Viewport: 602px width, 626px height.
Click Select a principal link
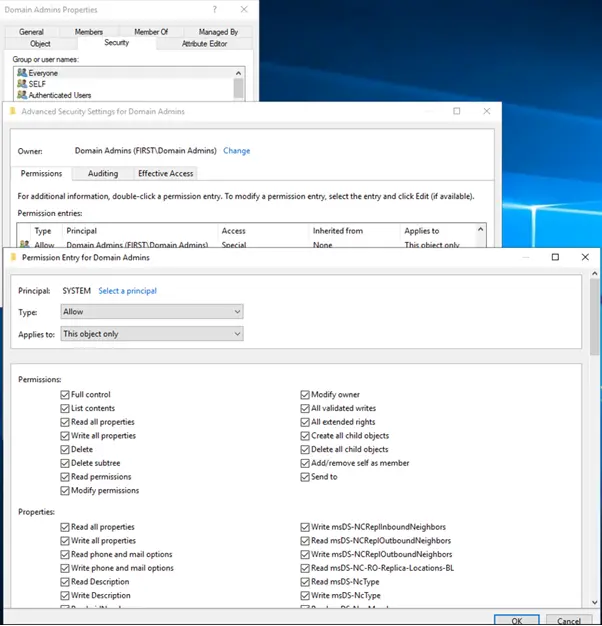pos(127,291)
